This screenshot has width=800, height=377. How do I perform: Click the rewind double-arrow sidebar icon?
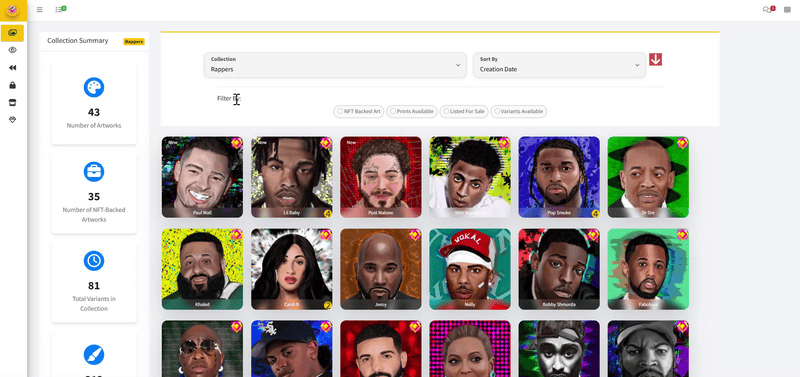click(x=13, y=67)
